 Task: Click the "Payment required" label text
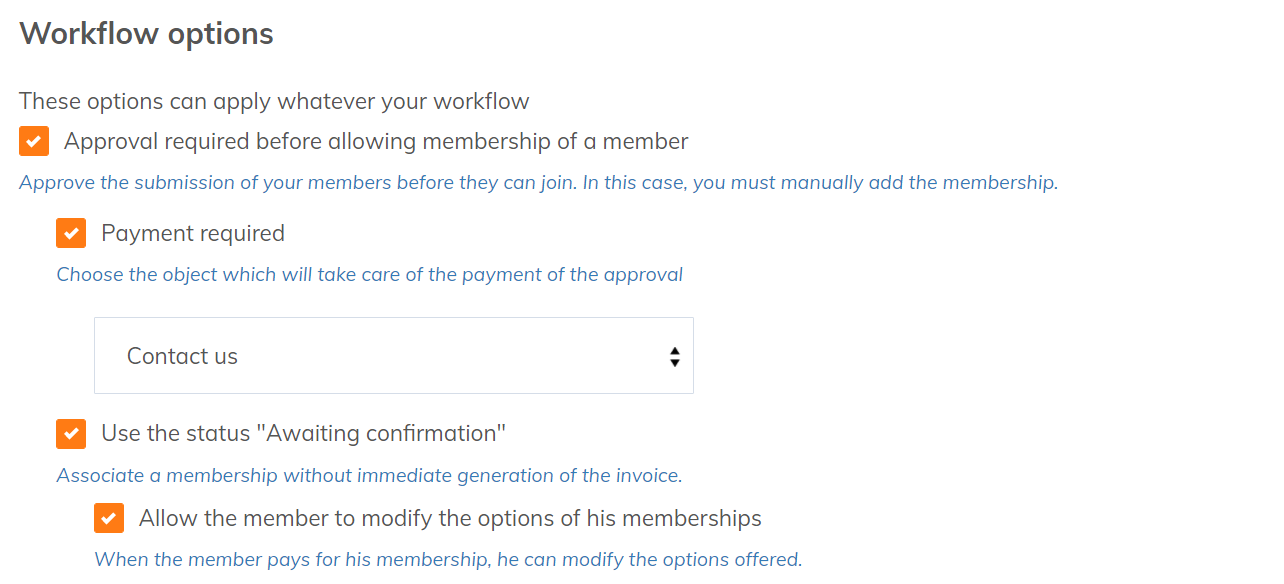(193, 233)
